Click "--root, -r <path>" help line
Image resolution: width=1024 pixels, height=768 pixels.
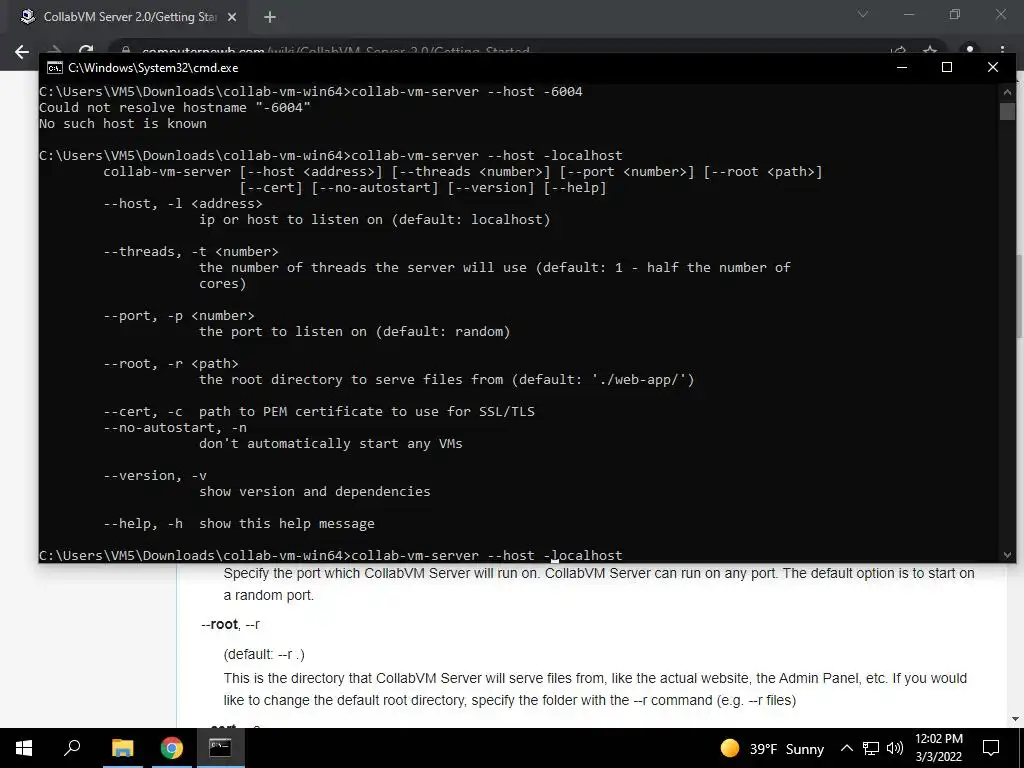[171, 363]
